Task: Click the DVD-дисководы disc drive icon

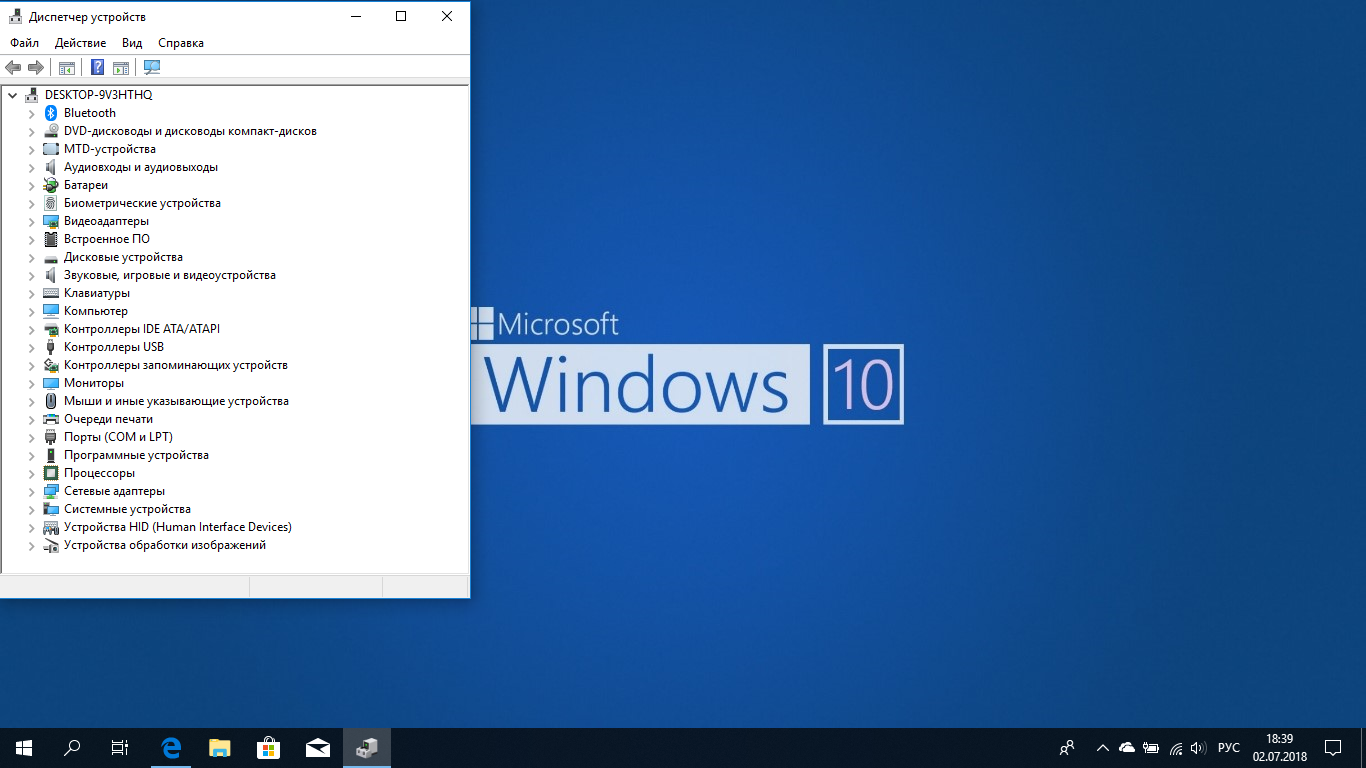Action: [51, 131]
